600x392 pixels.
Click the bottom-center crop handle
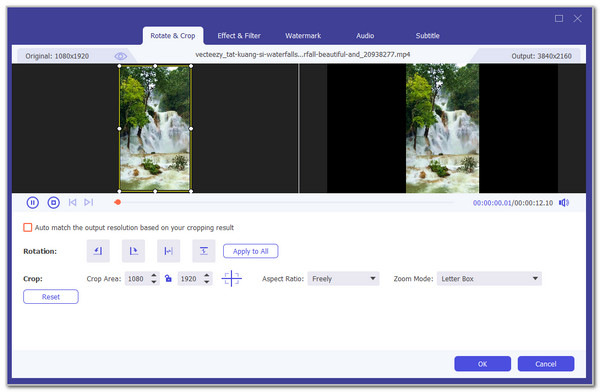pos(155,191)
